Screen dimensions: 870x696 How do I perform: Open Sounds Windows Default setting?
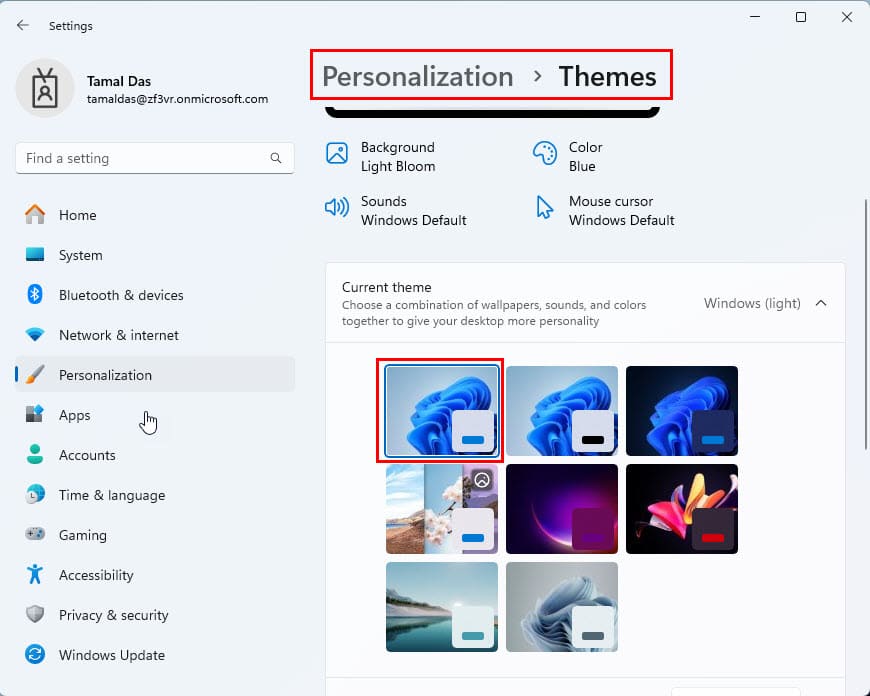tap(396, 210)
